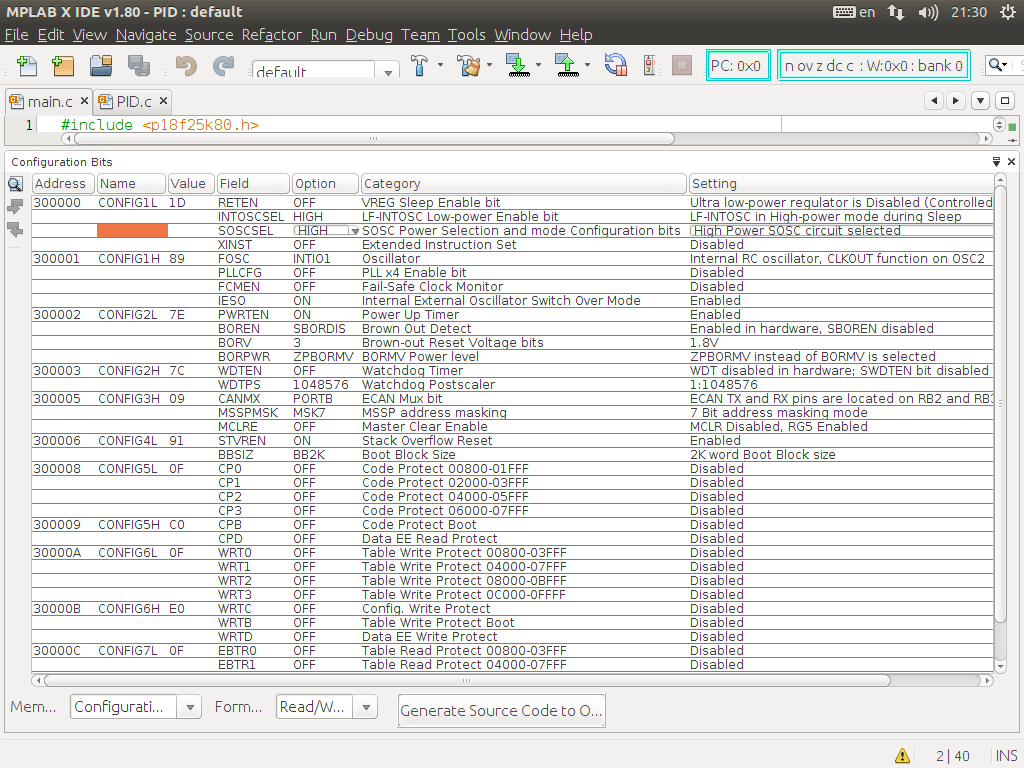Click Generate Source Code to Output button
1024x768 pixels.
point(502,711)
